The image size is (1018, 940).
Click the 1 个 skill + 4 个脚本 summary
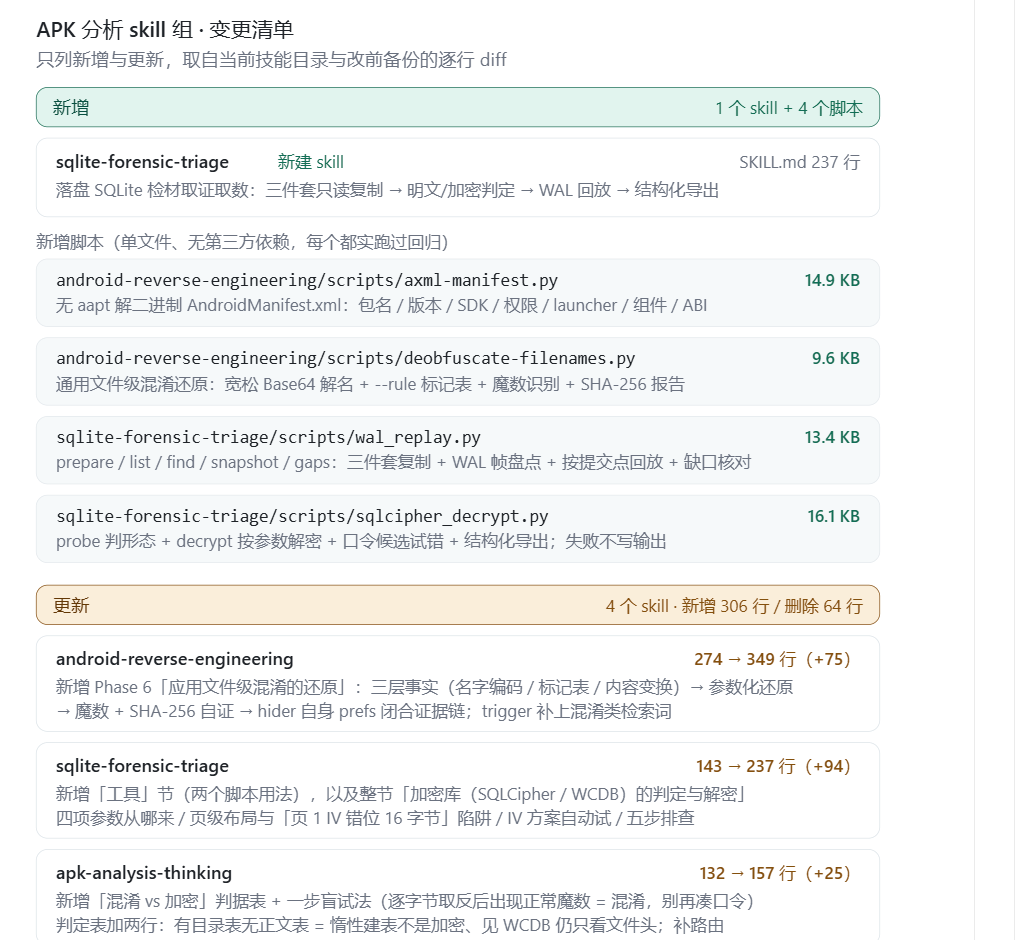tap(789, 108)
